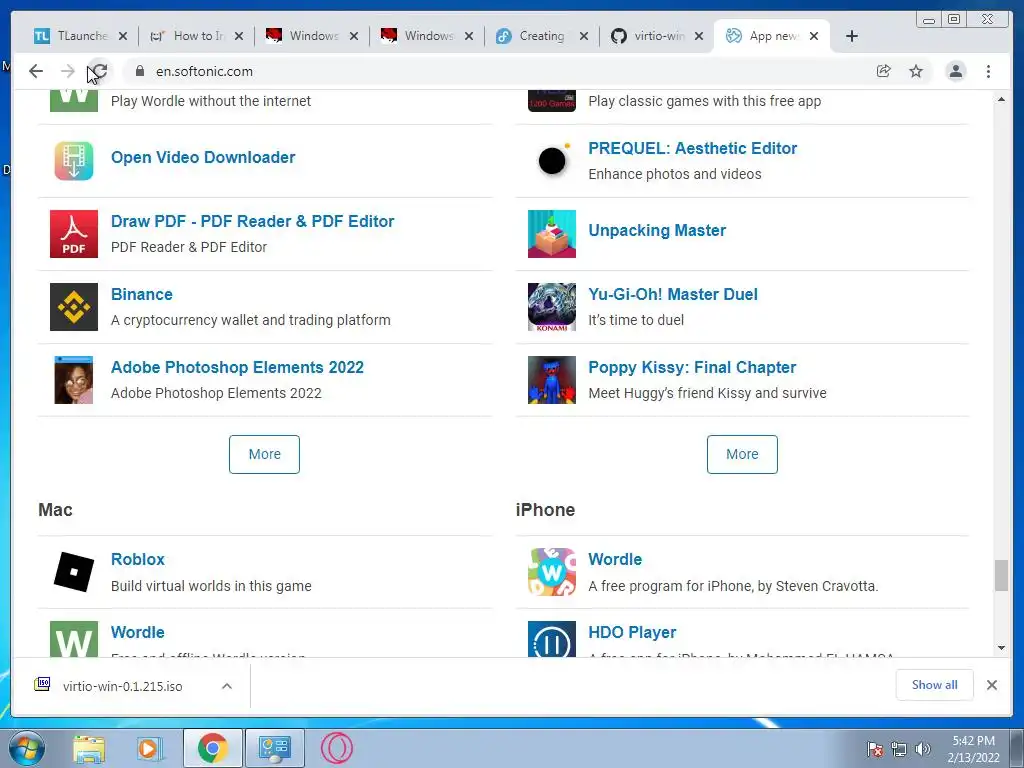Click the taskbar clock showing 5:42 PM
The height and width of the screenshot is (768, 1024).
pos(973,749)
